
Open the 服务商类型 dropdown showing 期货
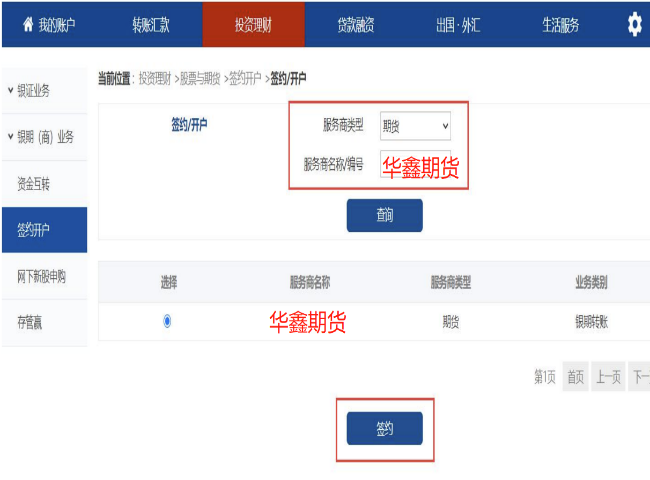click(415, 126)
